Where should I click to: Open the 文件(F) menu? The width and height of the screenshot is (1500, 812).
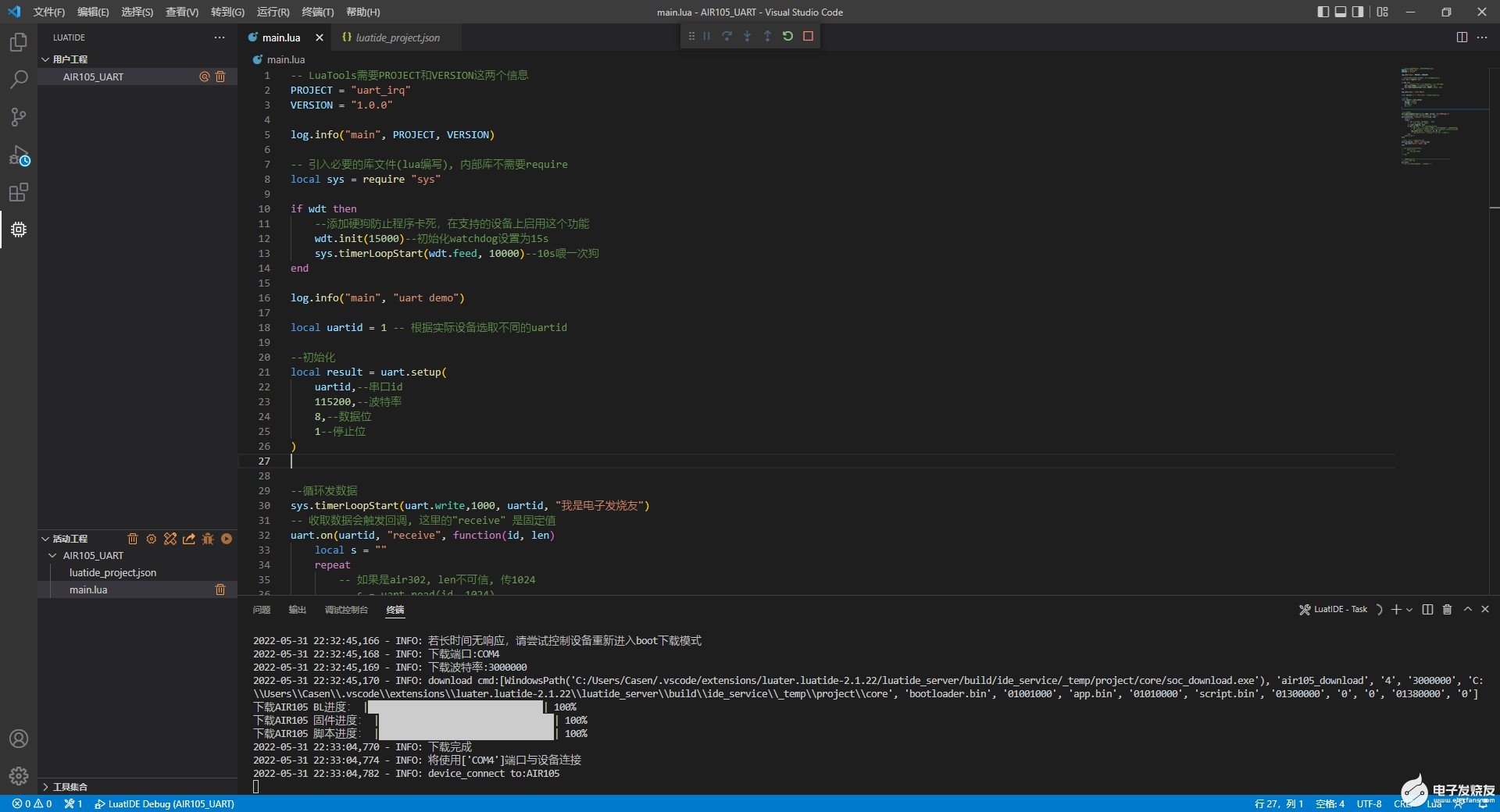pyautogui.click(x=48, y=12)
